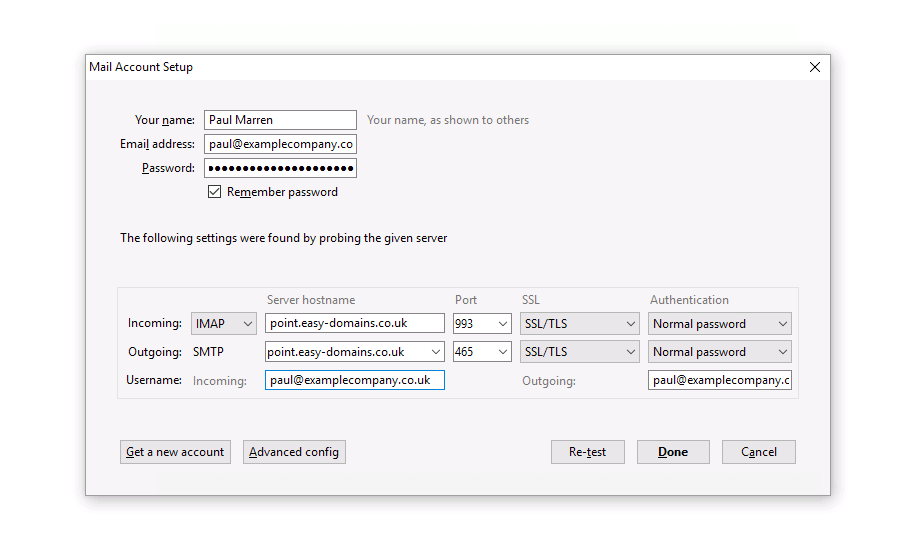Expand the outgoing server hostname dropdown
This screenshot has width=909, height=549.
[435, 352]
